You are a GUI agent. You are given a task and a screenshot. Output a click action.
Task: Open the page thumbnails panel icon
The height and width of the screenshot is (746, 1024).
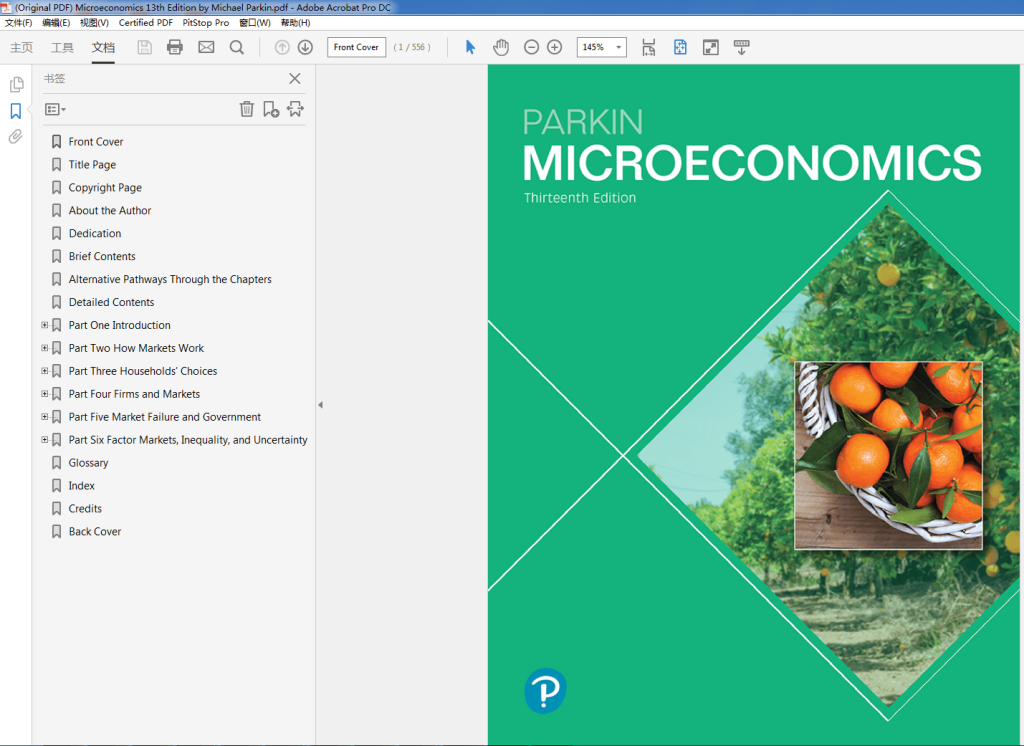[16, 84]
